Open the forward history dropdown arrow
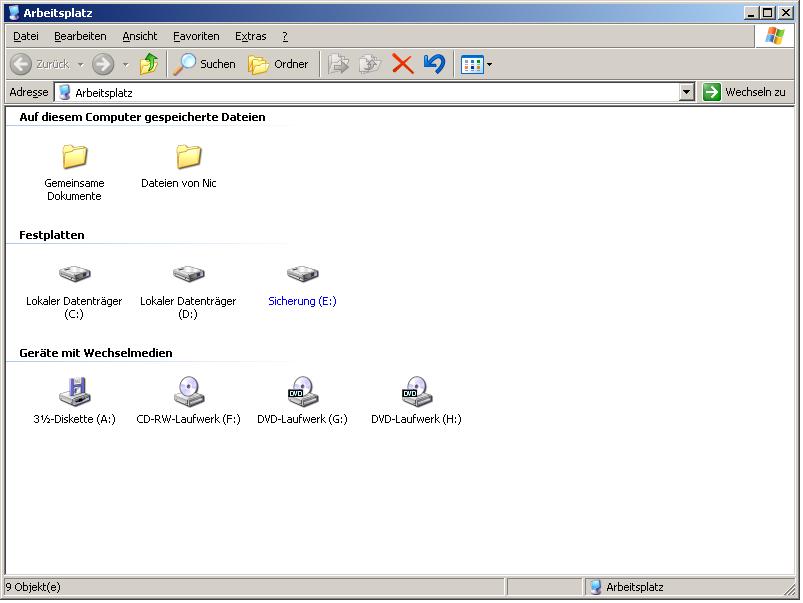Viewport: 803px width, 603px height. tap(125, 65)
